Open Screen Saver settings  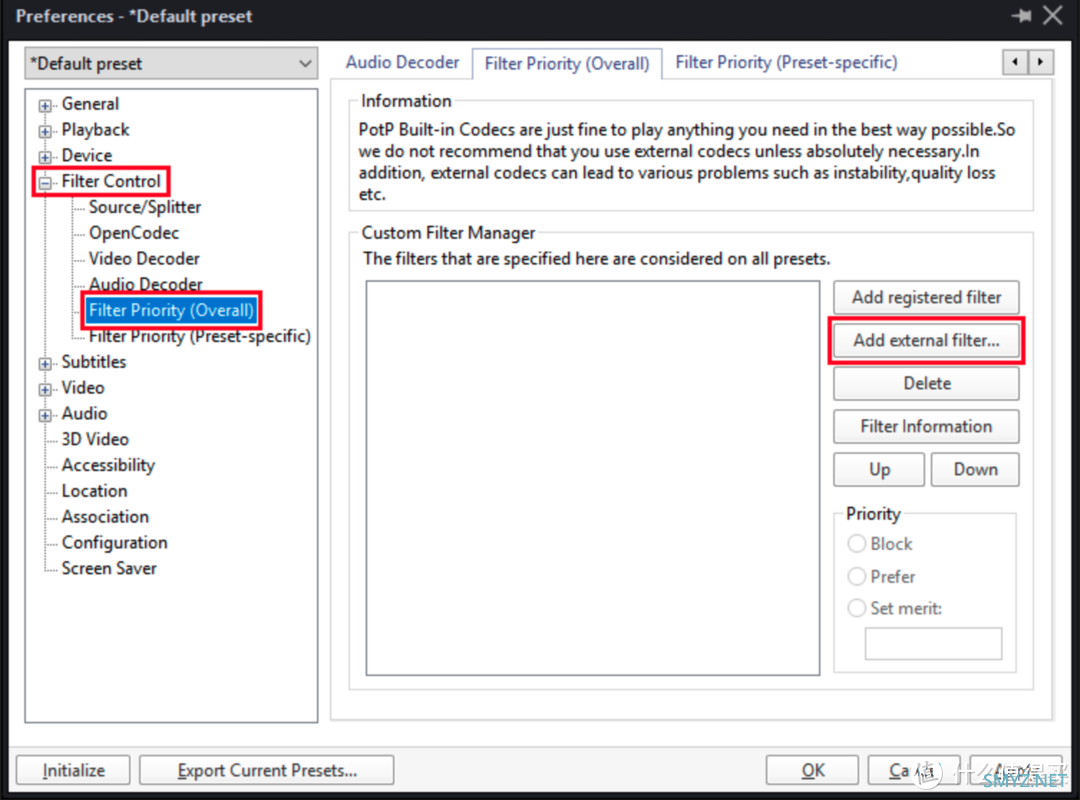[109, 568]
